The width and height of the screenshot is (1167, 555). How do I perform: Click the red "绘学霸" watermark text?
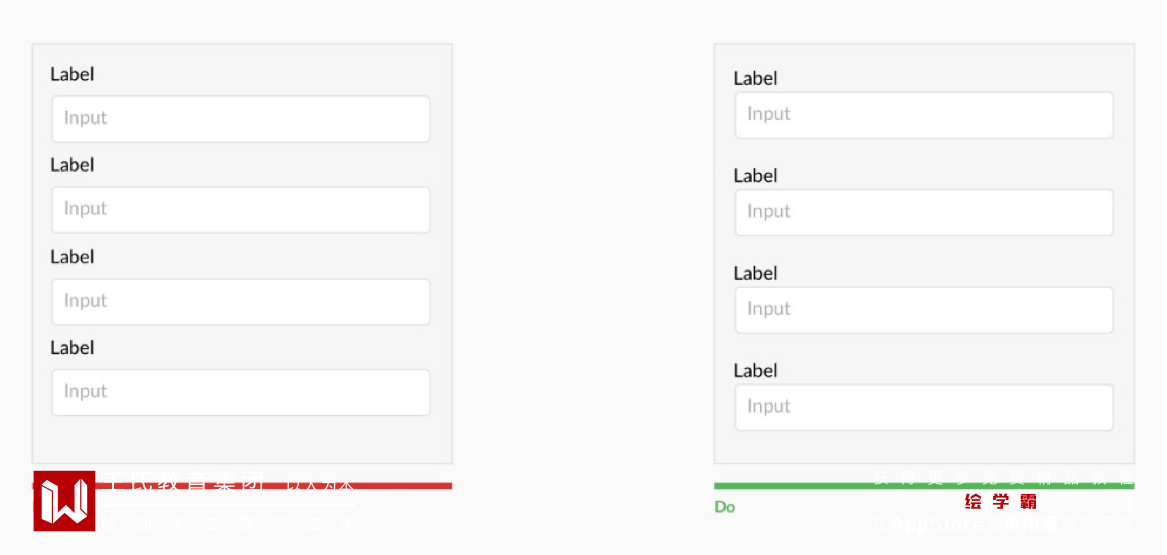pyautogui.click(x=1000, y=501)
